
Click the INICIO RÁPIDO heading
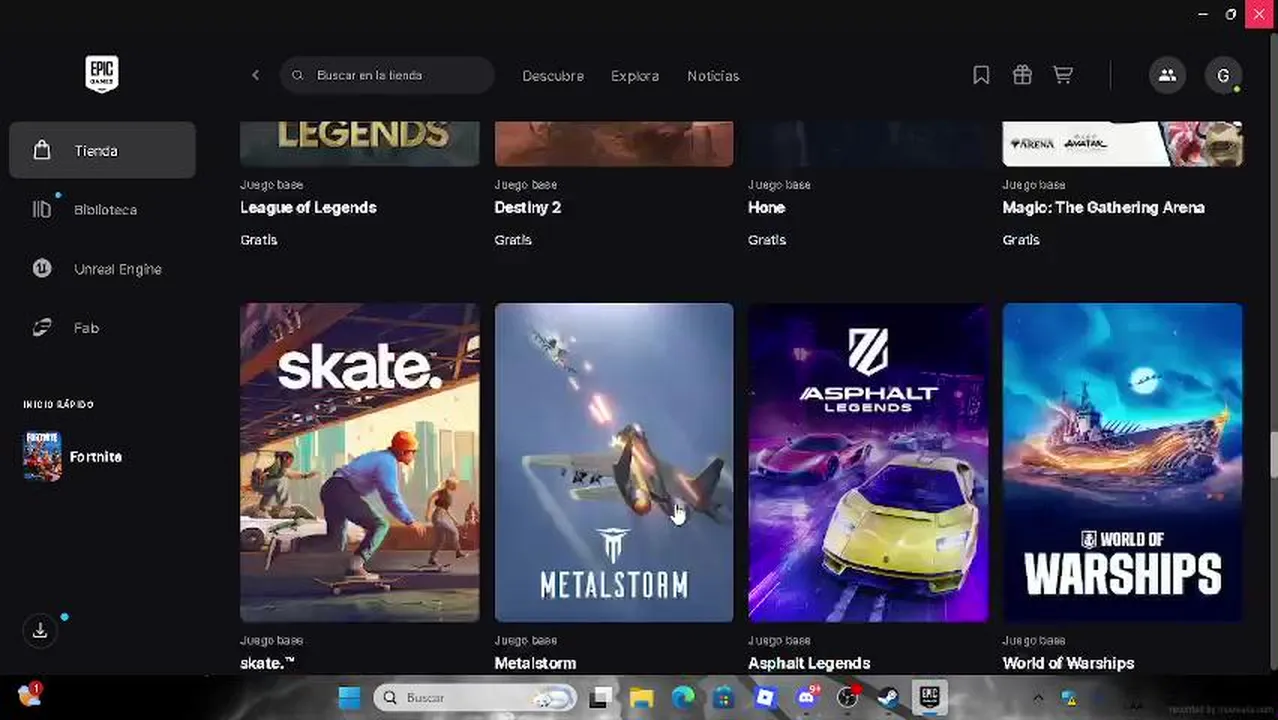coord(58,404)
